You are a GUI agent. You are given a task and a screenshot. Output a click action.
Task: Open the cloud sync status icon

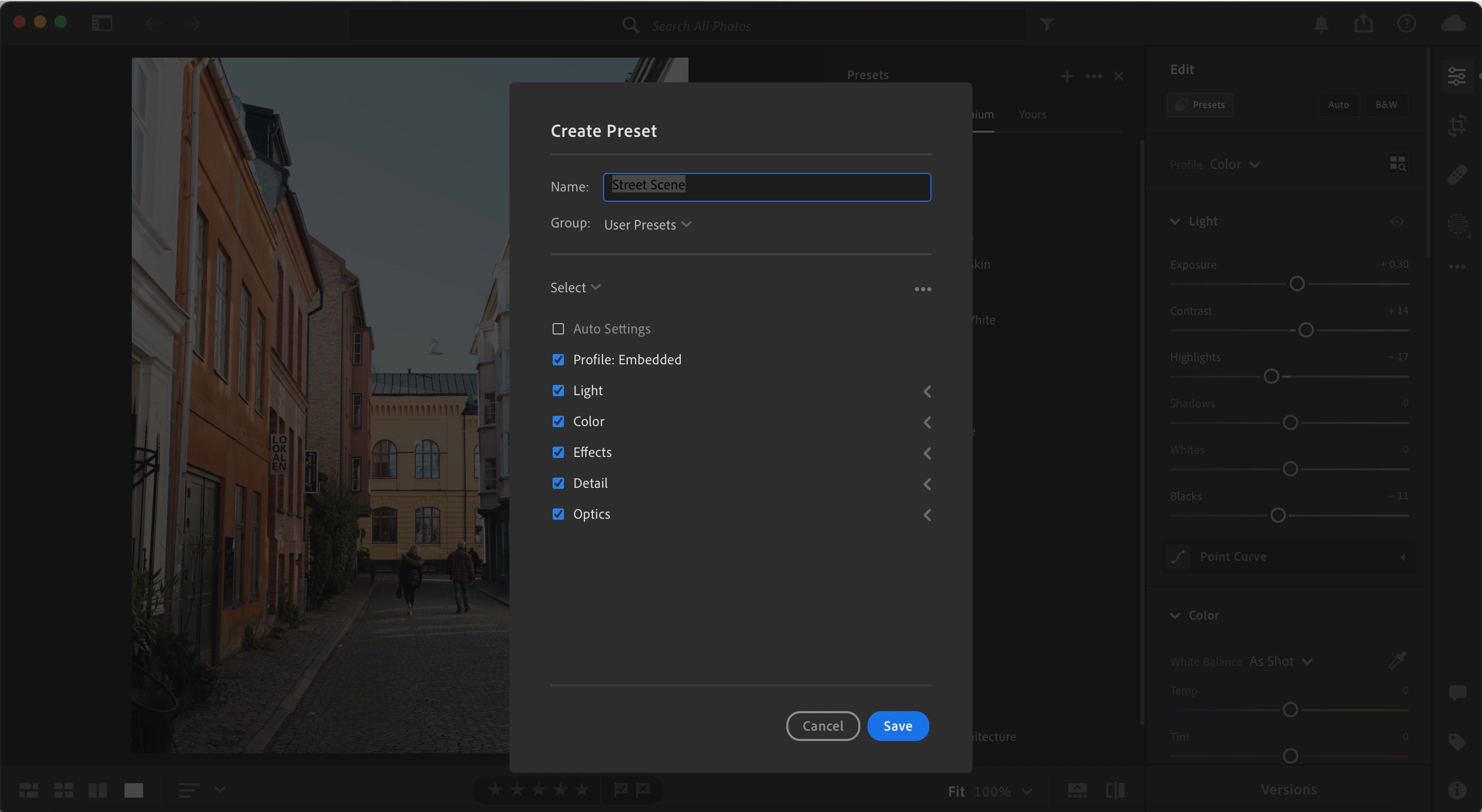[1453, 24]
